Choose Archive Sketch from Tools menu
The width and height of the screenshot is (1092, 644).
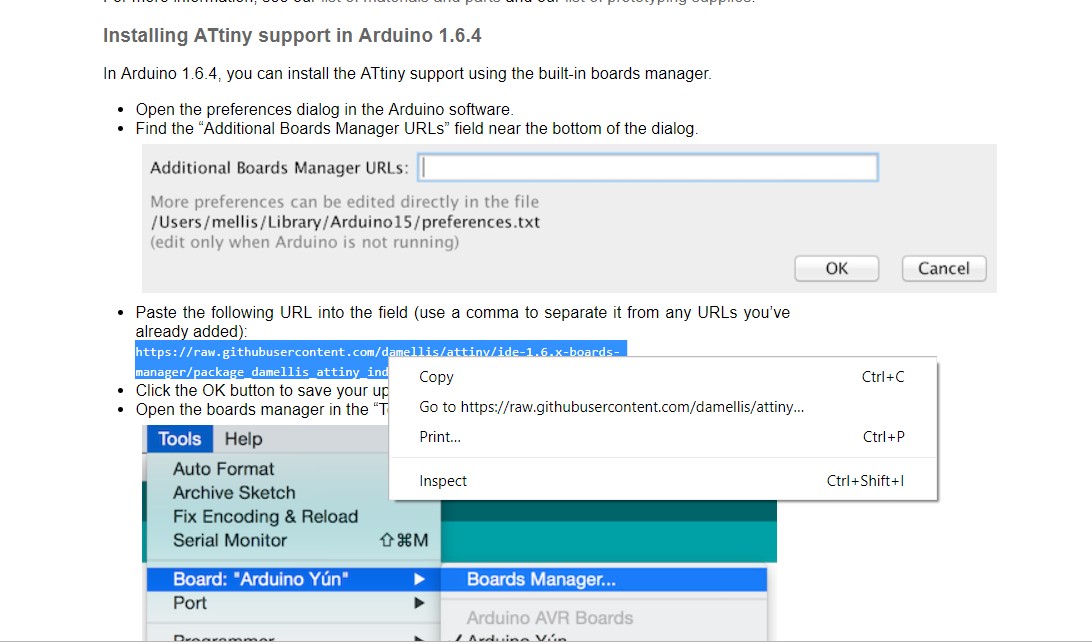(x=234, y=493)
